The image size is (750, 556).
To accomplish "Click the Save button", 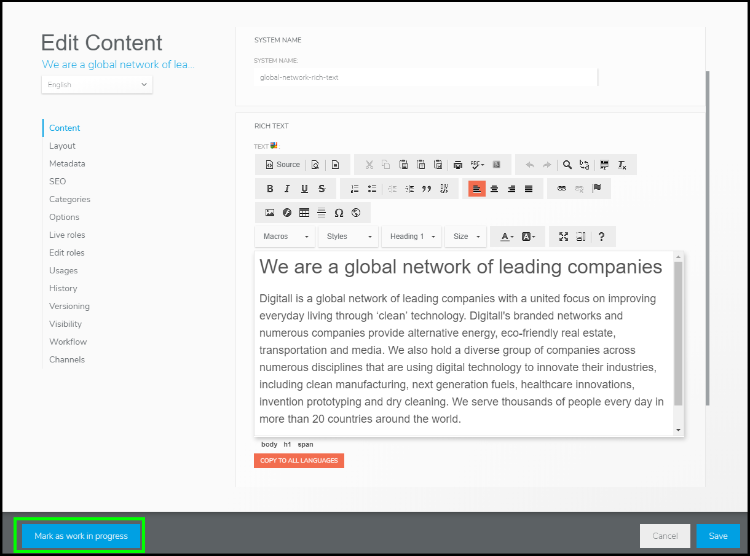I will click(718, 536).
